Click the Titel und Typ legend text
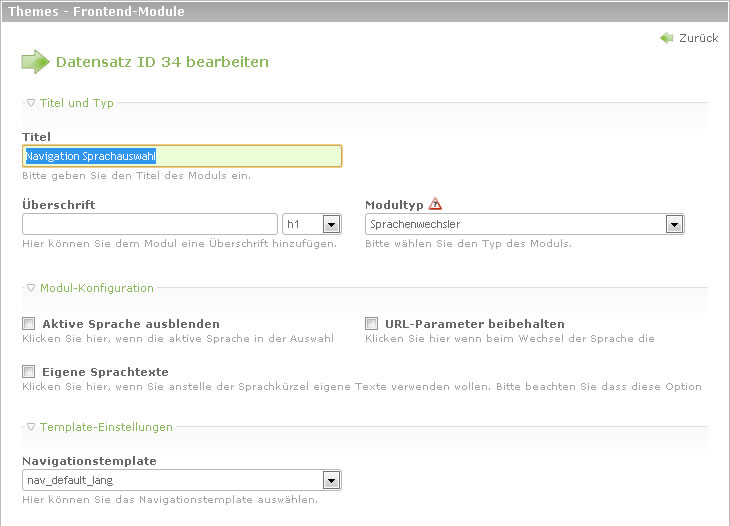The height and width of the screenshot is (526, 730). [x=77, y=103]
